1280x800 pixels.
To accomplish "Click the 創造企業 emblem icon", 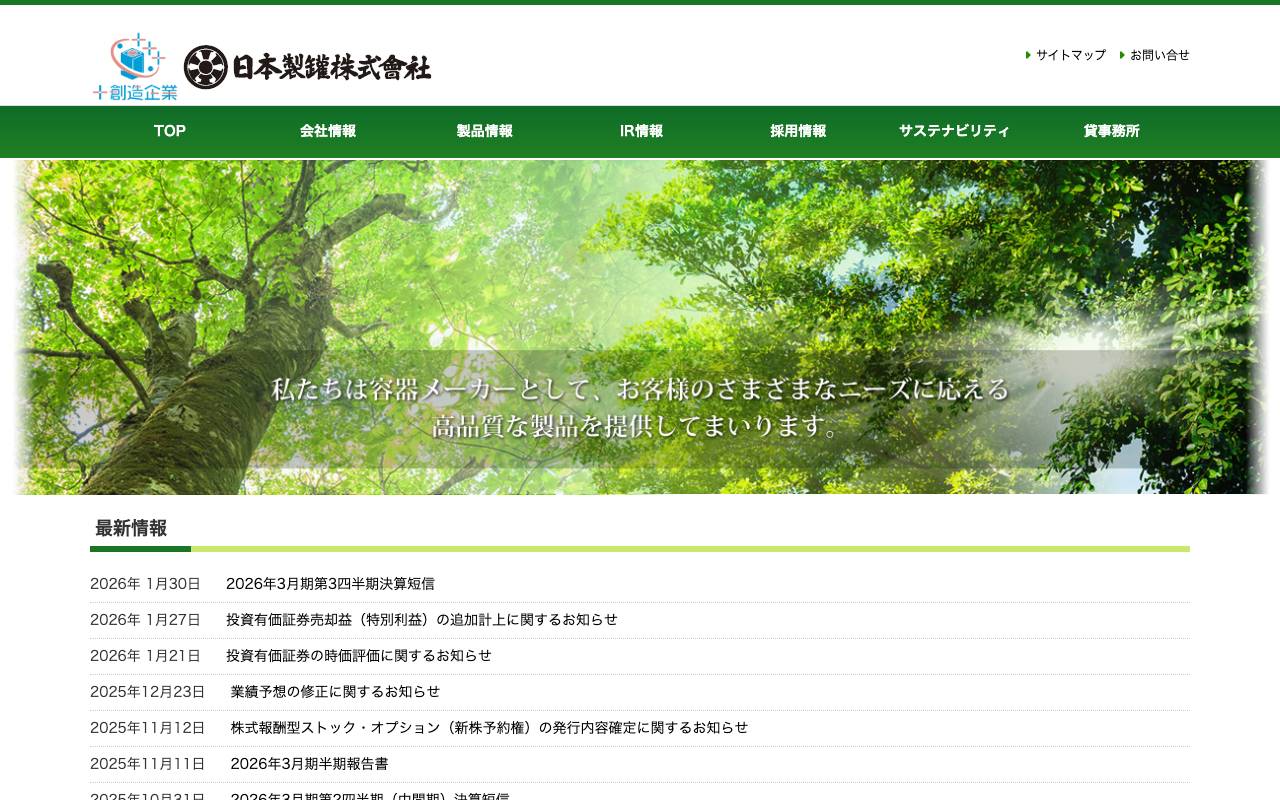I will coord(134,65).
